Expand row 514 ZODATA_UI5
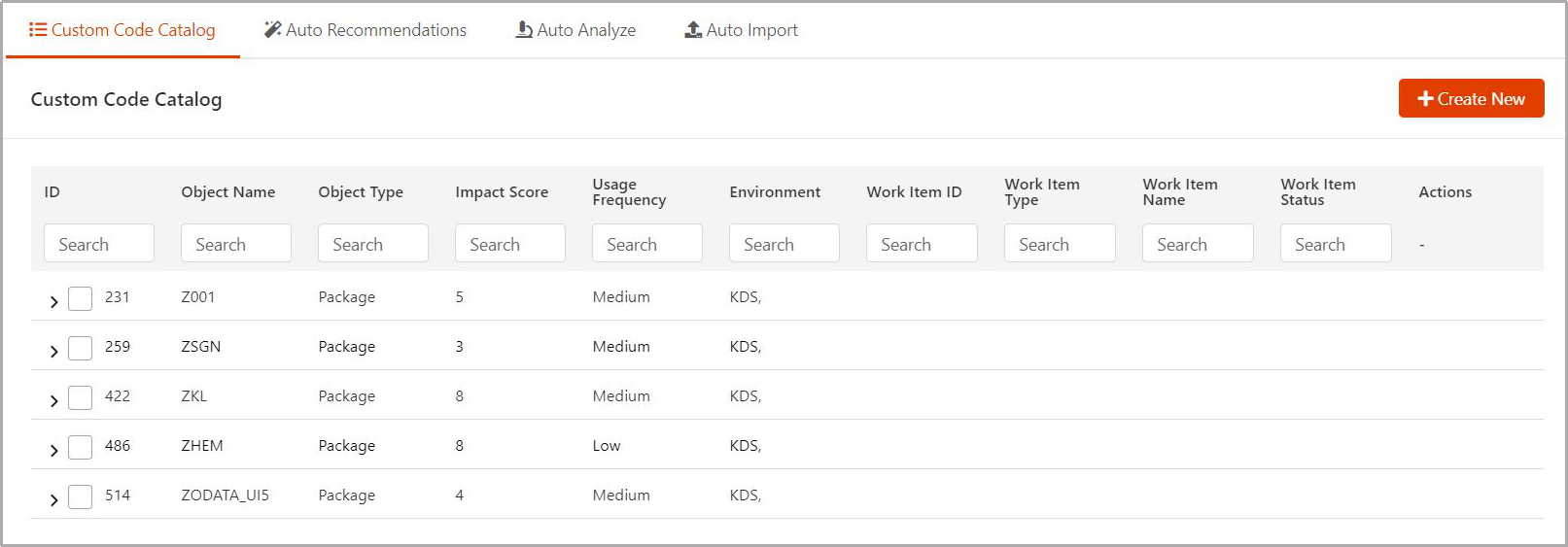Image resolution: width=1568 pixels, height=547 pixels. coord(53,499)
